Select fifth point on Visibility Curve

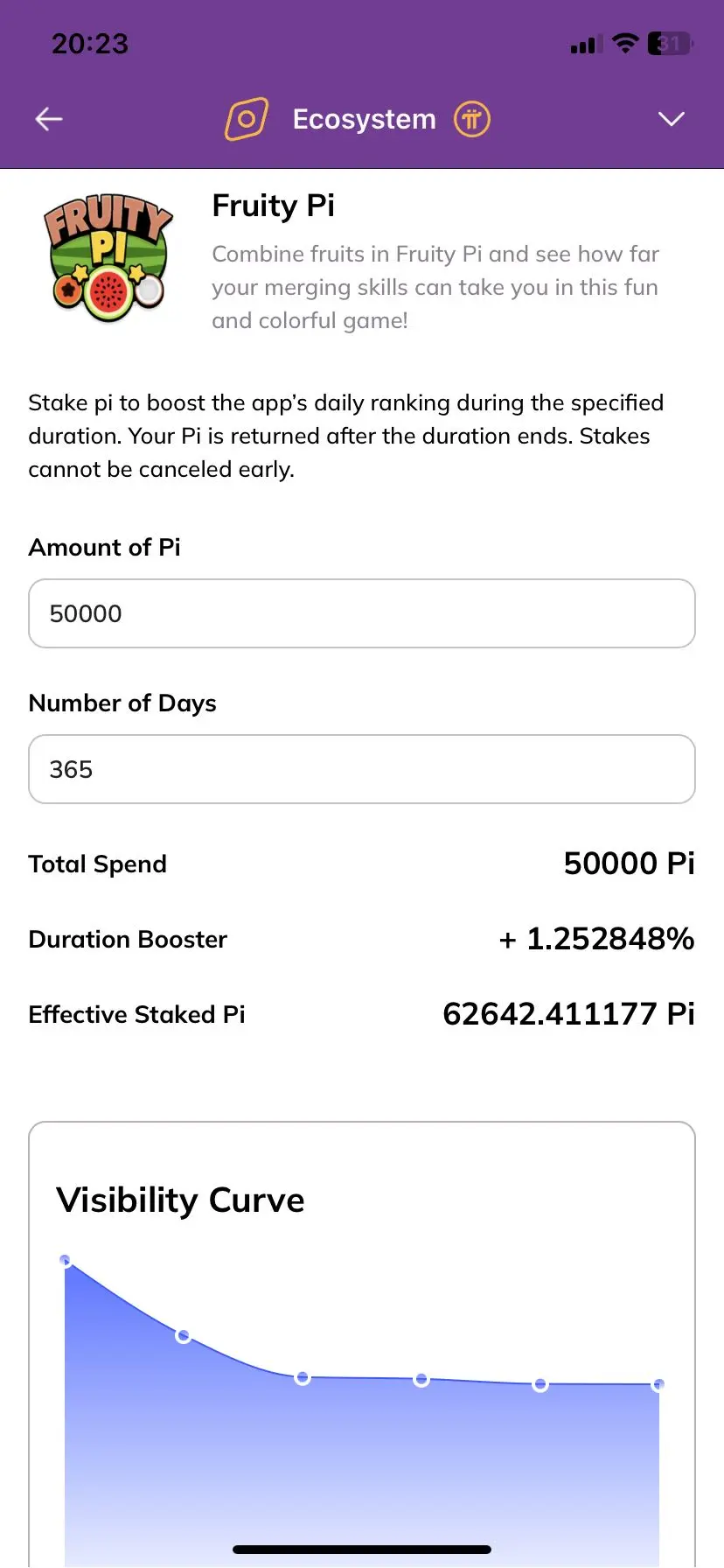[x=540, y=1385]
